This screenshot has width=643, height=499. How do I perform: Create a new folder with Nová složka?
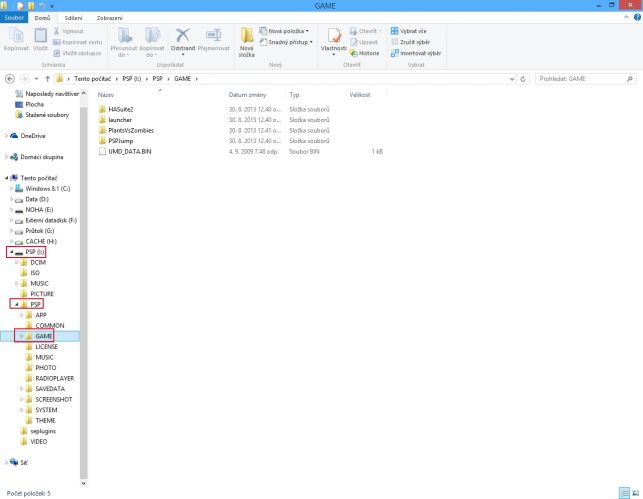(246, 42)
